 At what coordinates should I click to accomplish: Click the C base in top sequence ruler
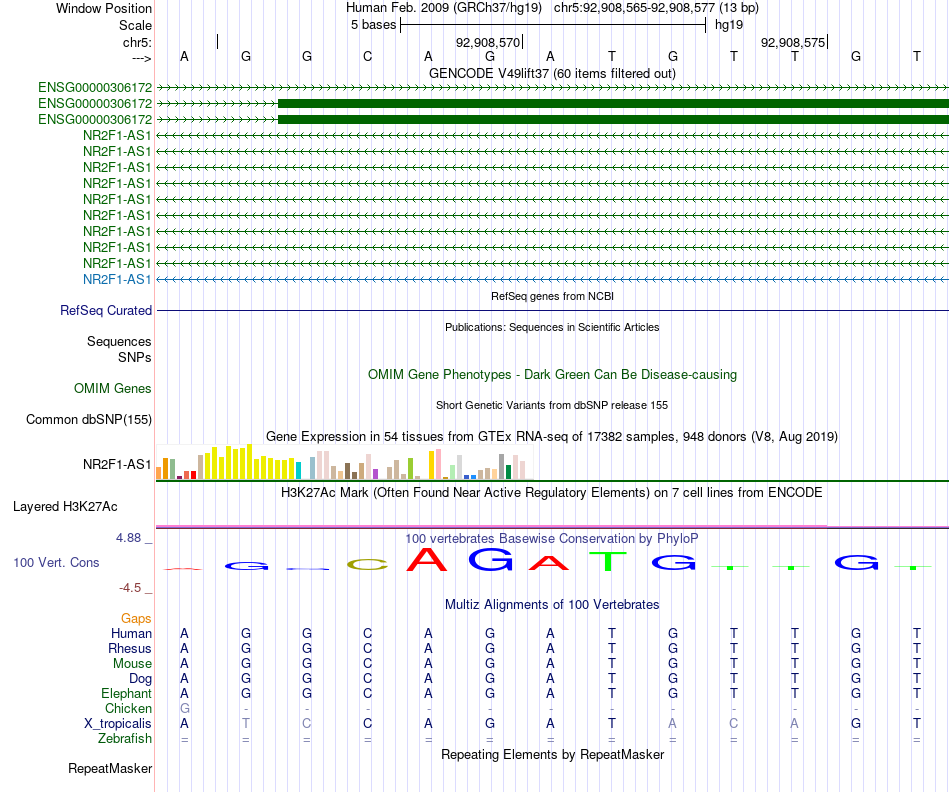point(367,56)
